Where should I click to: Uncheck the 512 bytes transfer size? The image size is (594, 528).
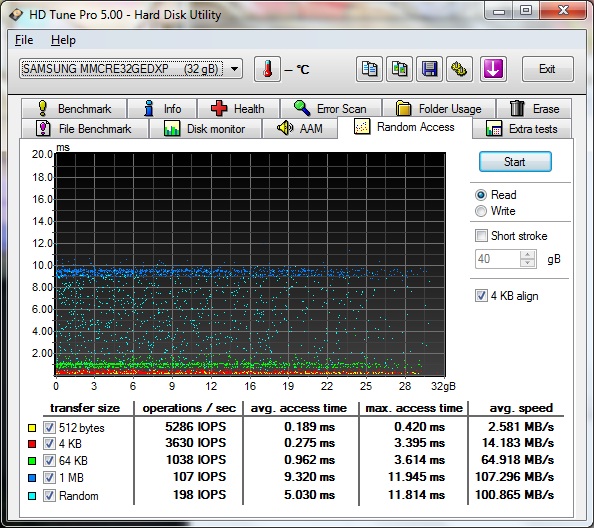click(49, 428)
